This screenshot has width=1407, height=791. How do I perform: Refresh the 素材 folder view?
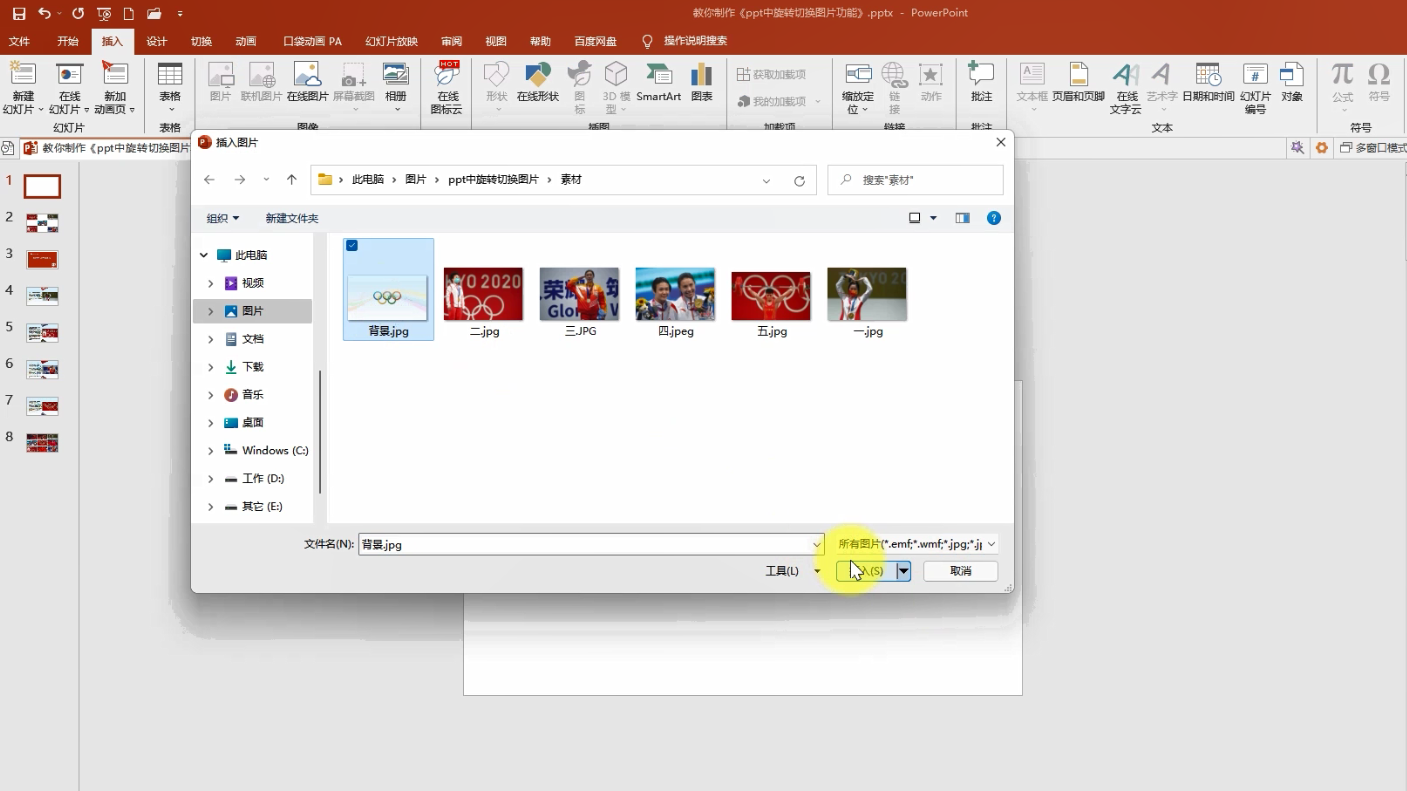coord(799,181)
